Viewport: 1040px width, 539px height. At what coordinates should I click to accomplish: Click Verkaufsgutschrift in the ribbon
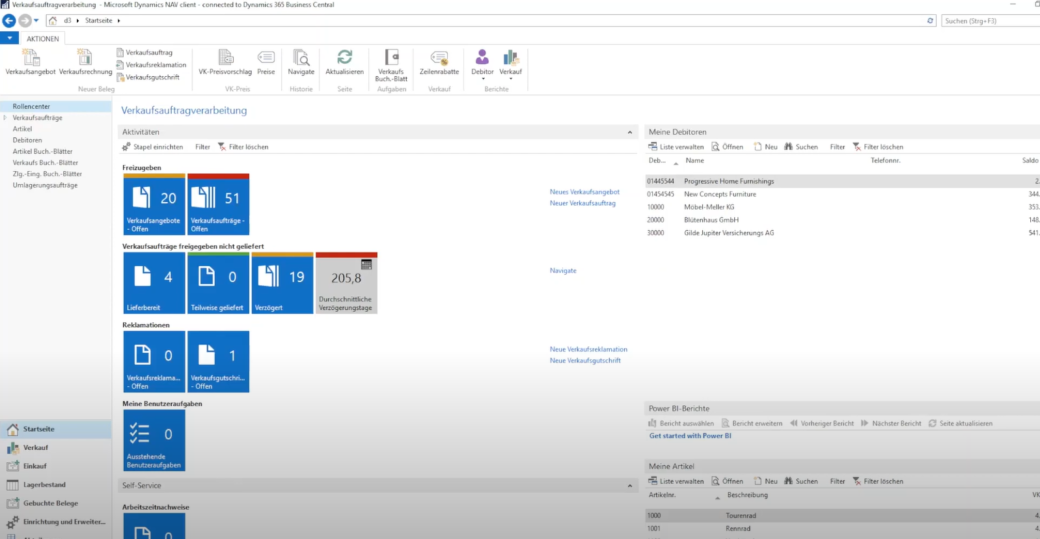[x=148, y=78]
